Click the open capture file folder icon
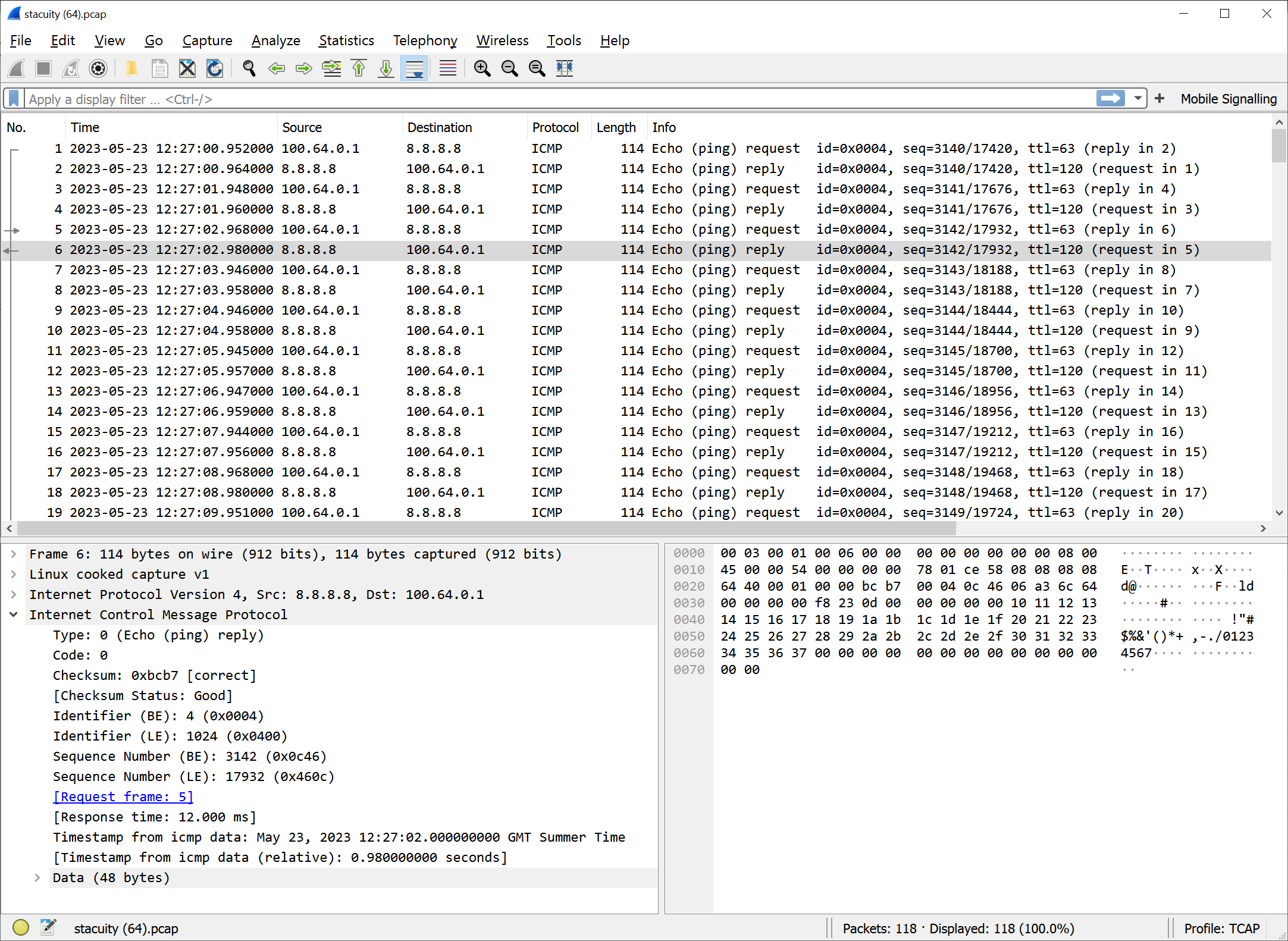The width and height of the screenshot is (1288, 941). pos(131,68)
